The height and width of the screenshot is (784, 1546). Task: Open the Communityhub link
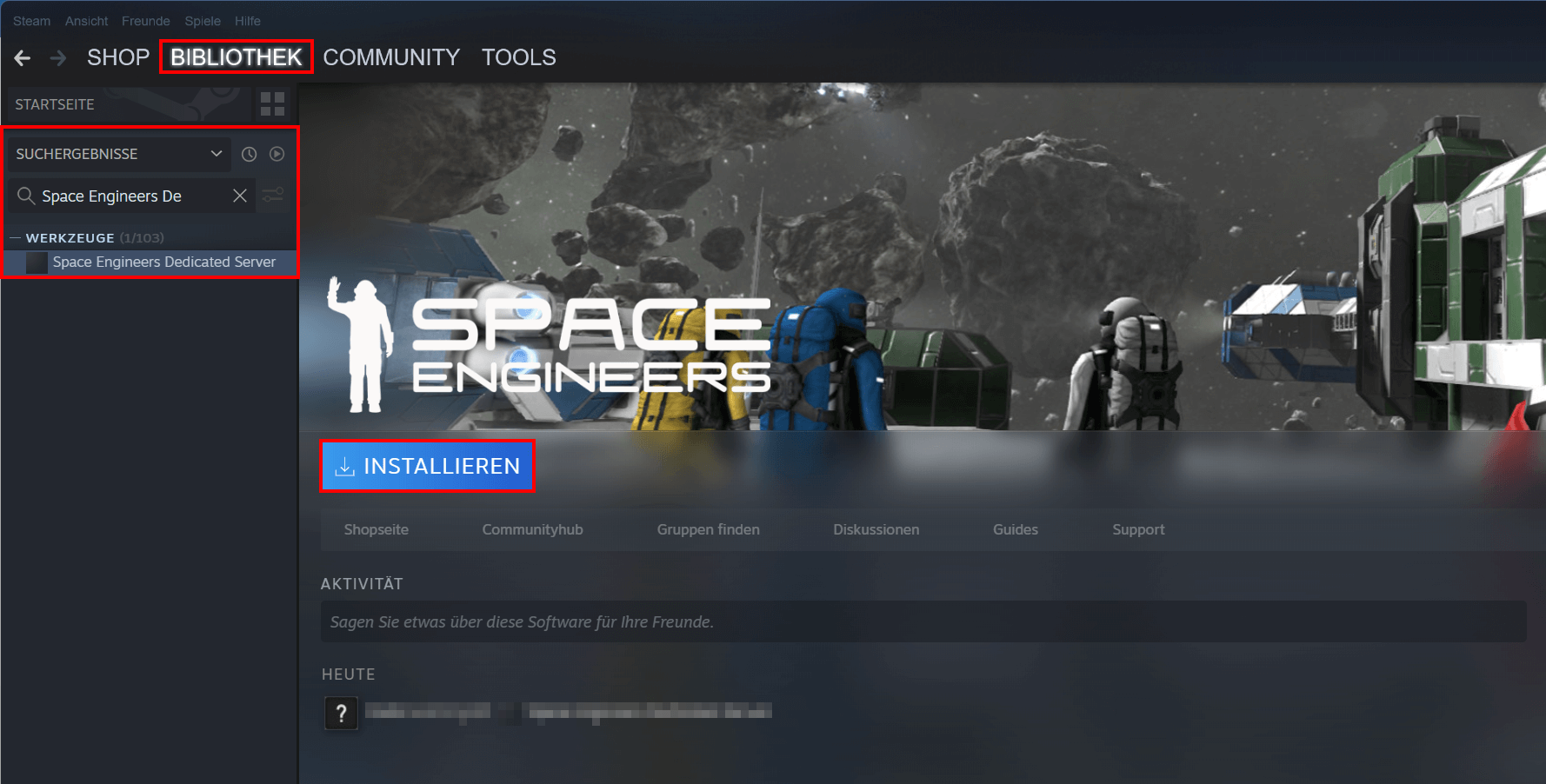pyautogui.click(x=533, y=529)
